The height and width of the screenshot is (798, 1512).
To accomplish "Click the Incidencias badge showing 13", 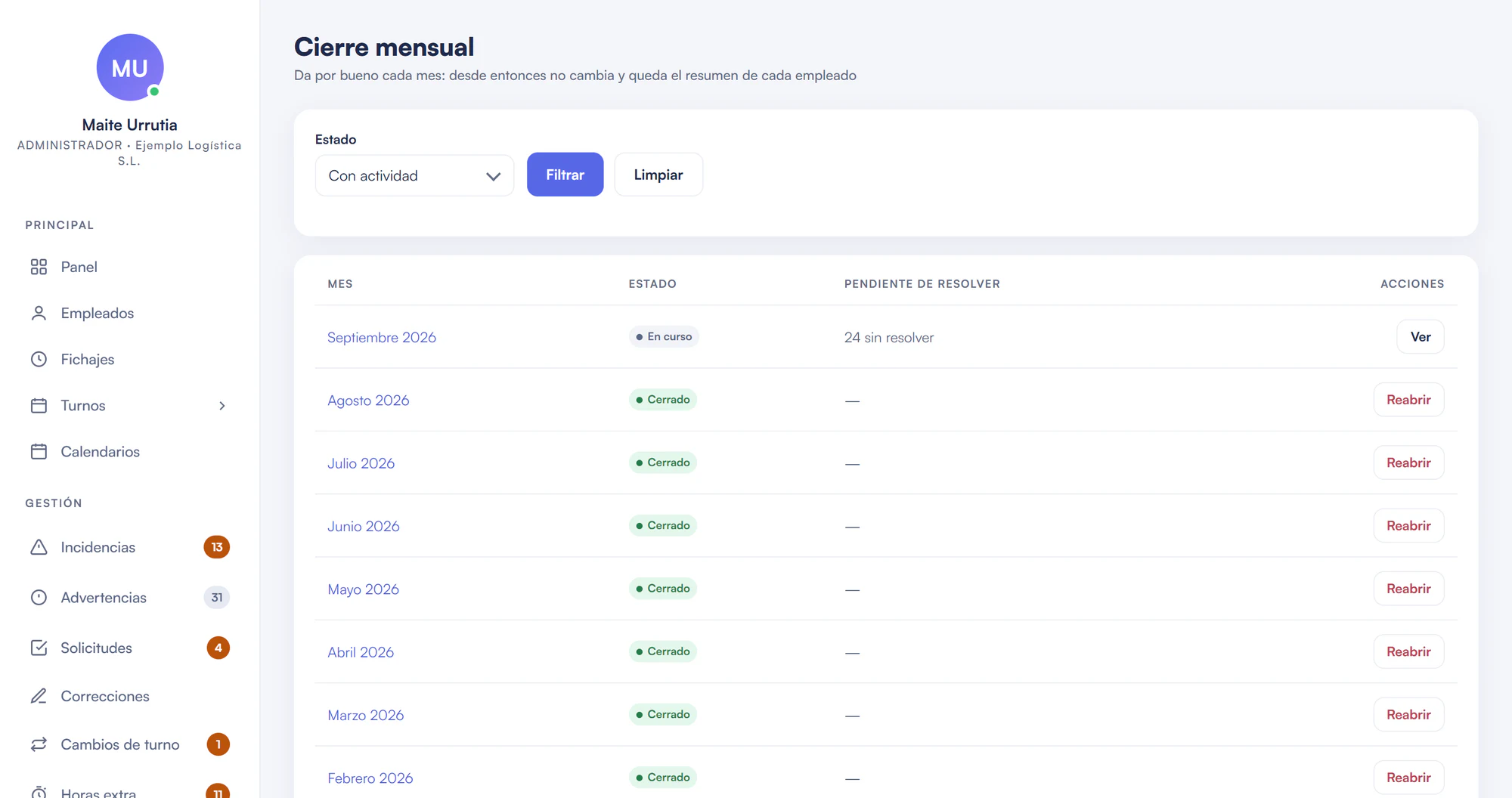I will tap(217, 547).
